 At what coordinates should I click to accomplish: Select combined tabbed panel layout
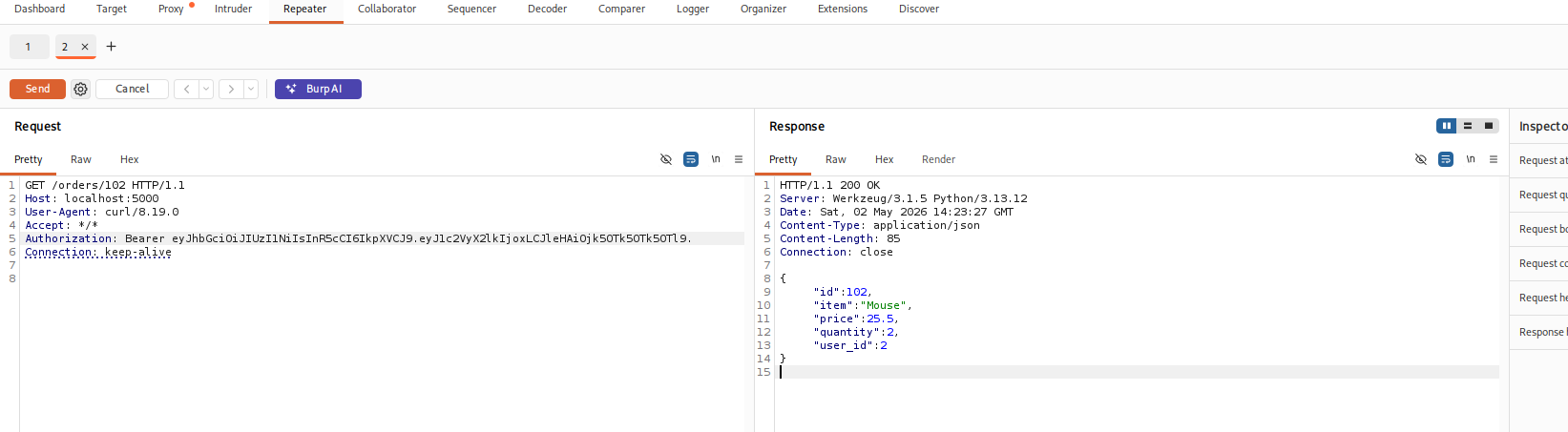click(x=1489, y=126)
